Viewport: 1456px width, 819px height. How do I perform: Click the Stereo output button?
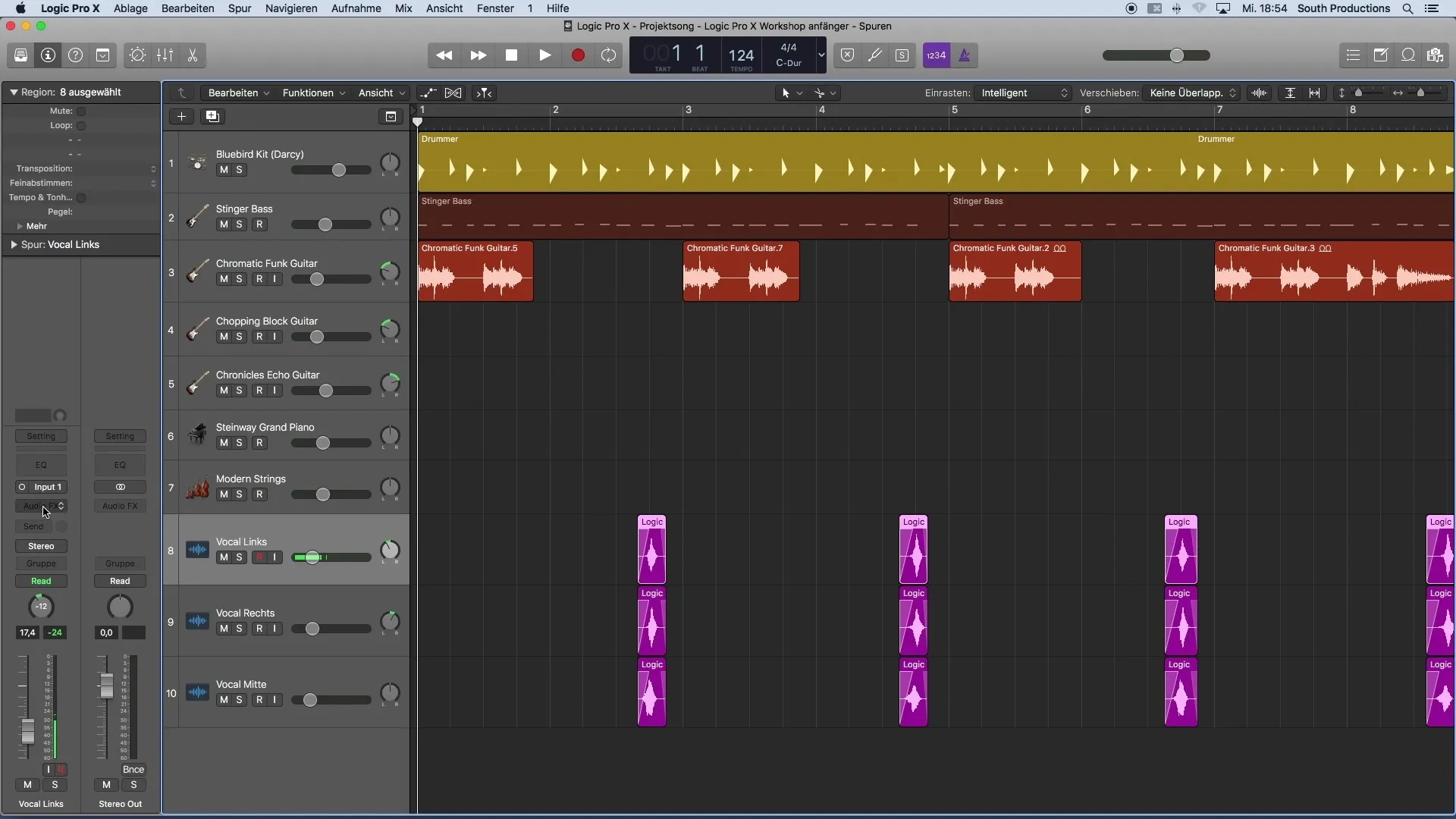pyautogui.click(x=41, y=546)
